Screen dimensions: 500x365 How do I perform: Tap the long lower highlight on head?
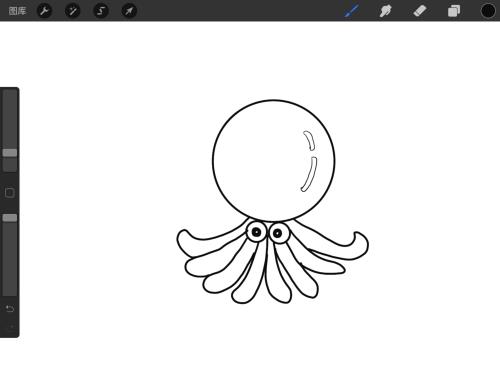(x=309, y=175)
